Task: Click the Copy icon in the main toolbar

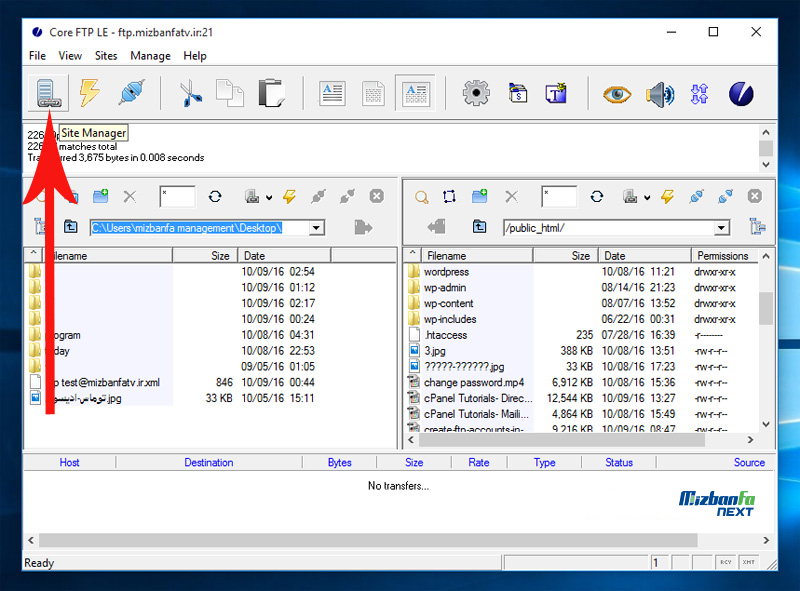Action: tap(230, 93)
